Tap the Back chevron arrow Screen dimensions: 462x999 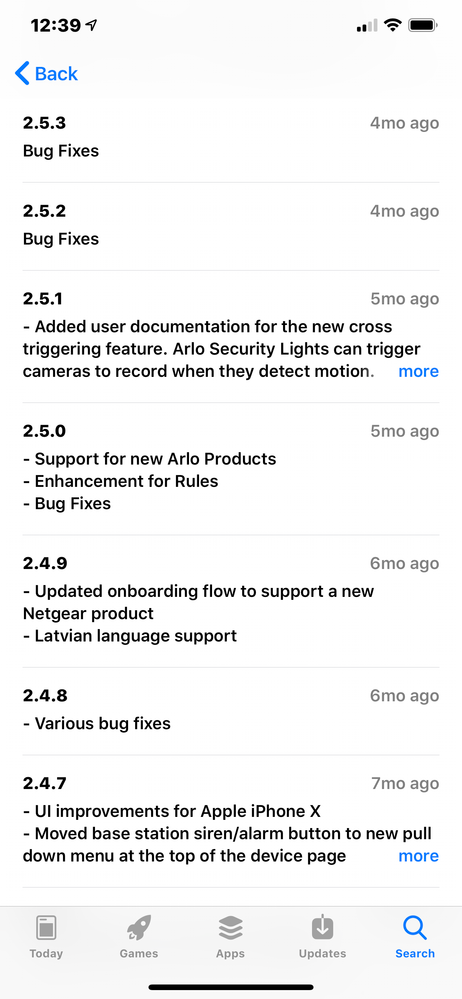[x=22, y=74]
